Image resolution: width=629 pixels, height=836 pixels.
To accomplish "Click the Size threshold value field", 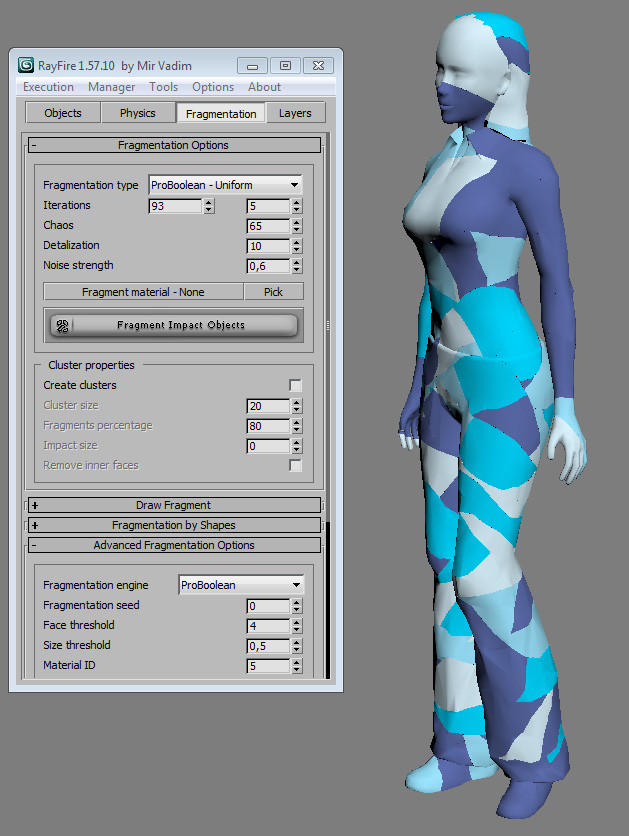I will tap(268, 646).
